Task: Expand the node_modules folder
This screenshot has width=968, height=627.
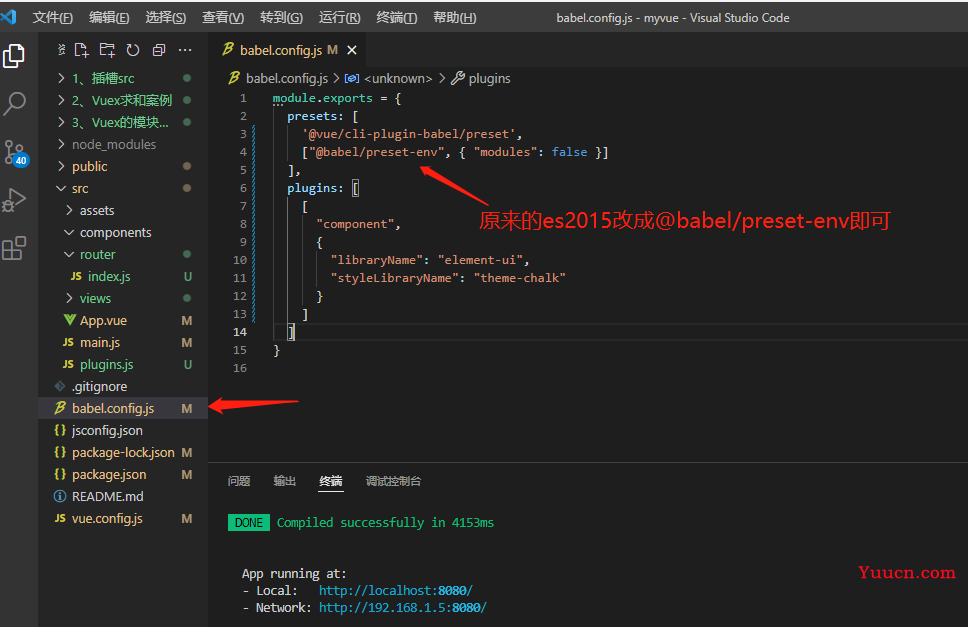Action: 123,144
